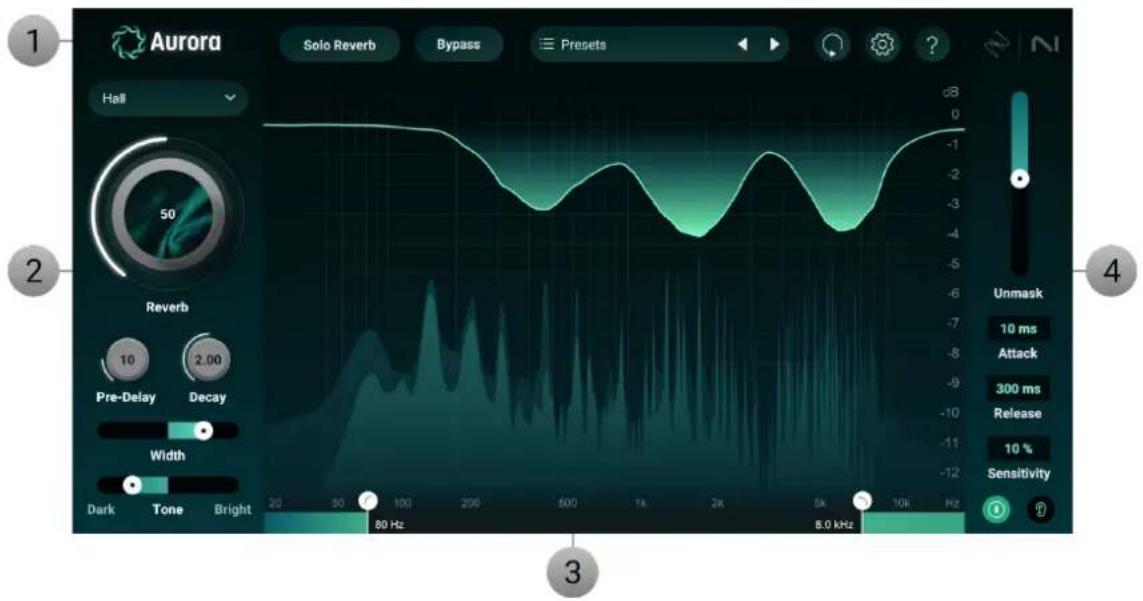Screen dimensions: 1143x601
Task: Click the Aurora logo icon
Action: click(128, 42)
